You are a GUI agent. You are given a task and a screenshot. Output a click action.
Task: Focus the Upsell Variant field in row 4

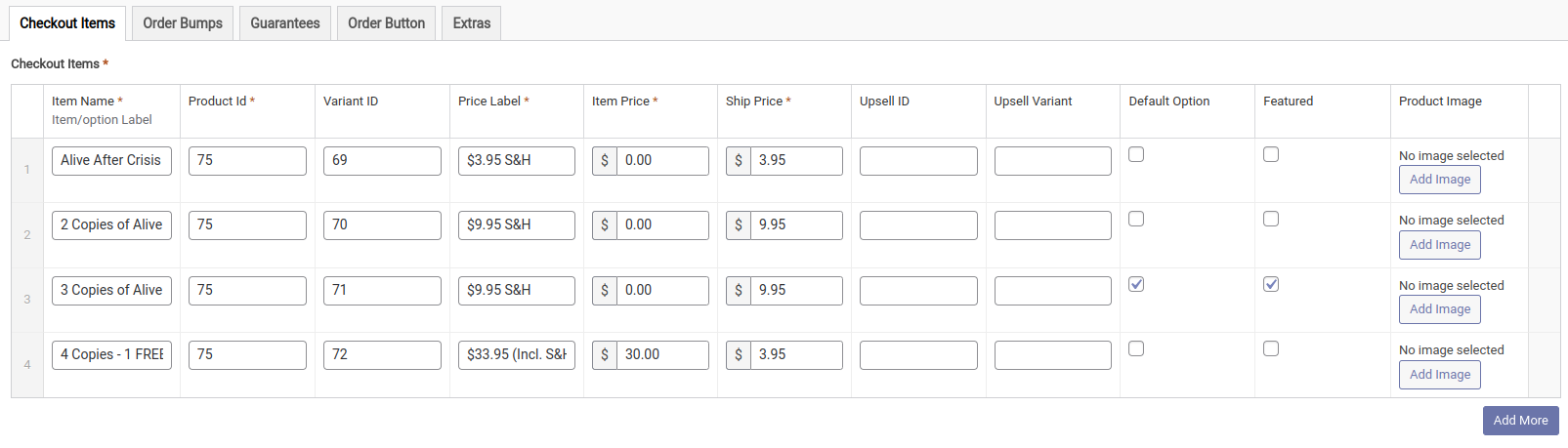tap(1052, 355)
